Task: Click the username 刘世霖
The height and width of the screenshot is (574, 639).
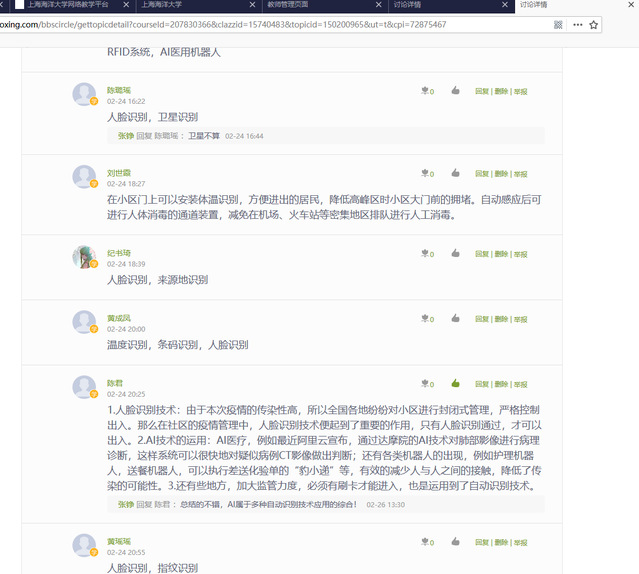Action: [x=119, y=173]
